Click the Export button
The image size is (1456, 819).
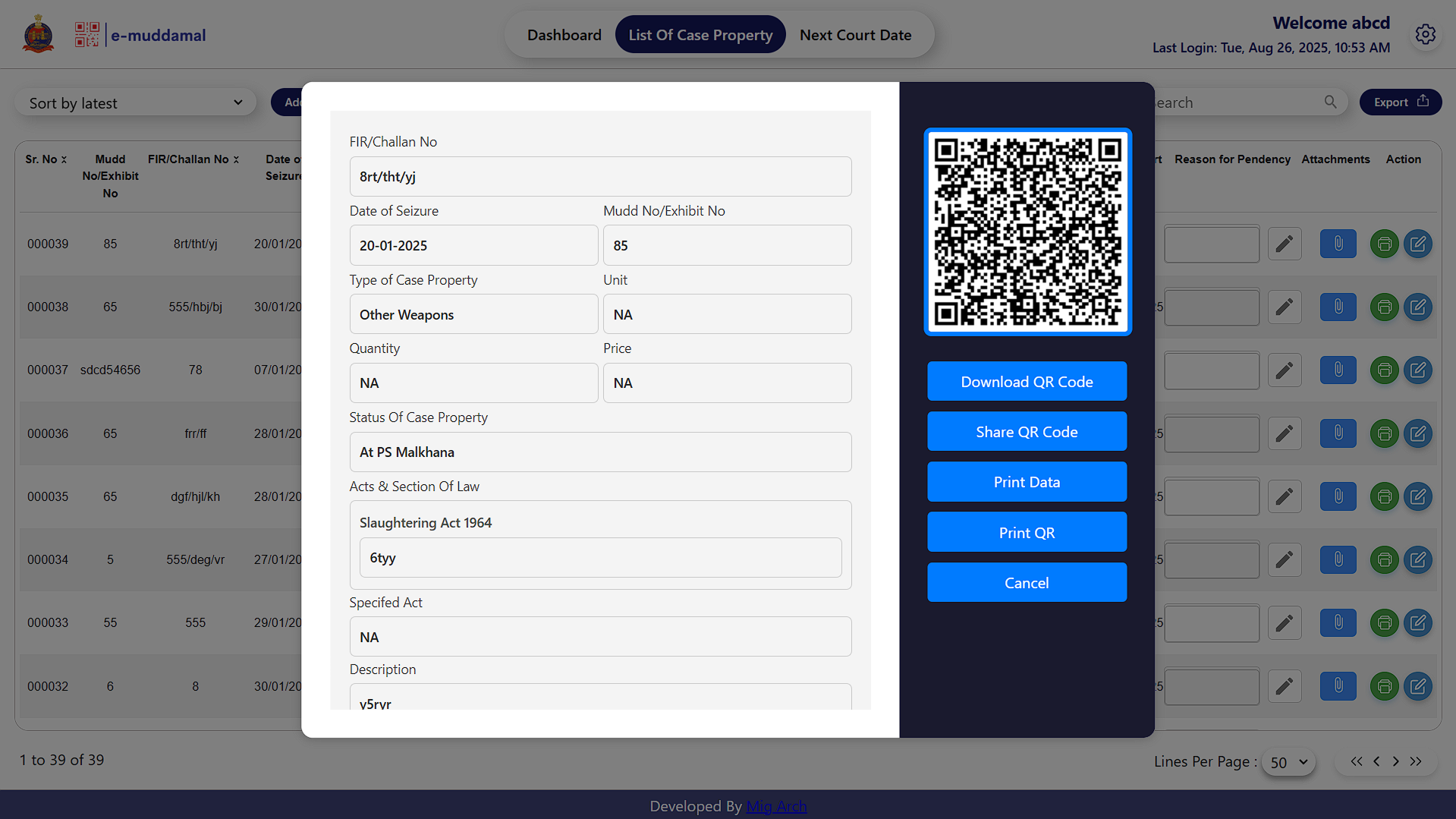pyautogui.click(x=1401, y=102)
